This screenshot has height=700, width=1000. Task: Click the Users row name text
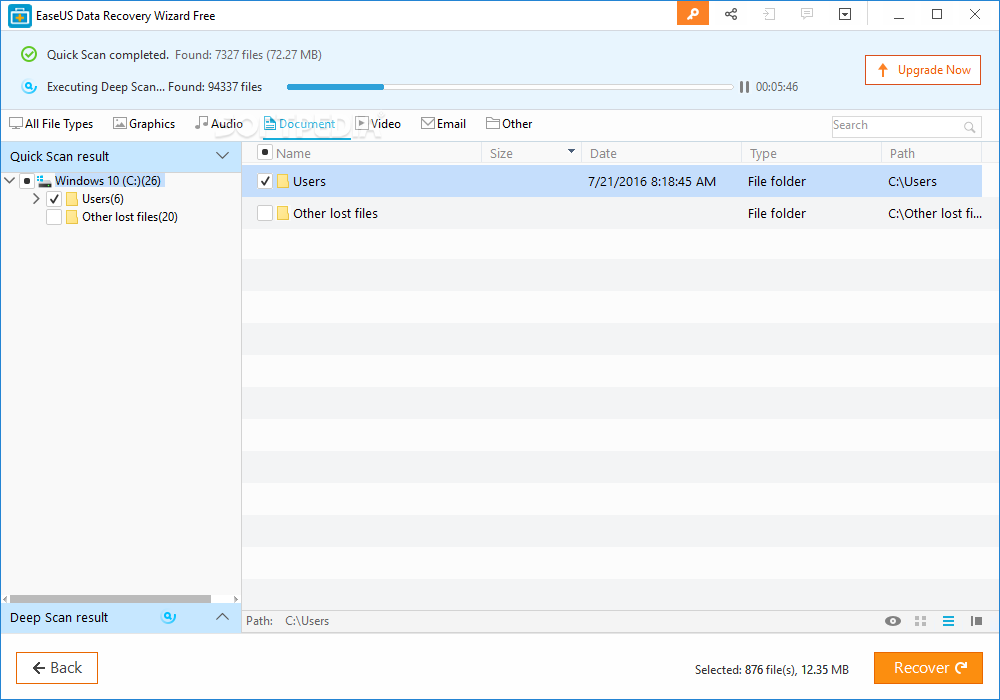tap(309, 181)
